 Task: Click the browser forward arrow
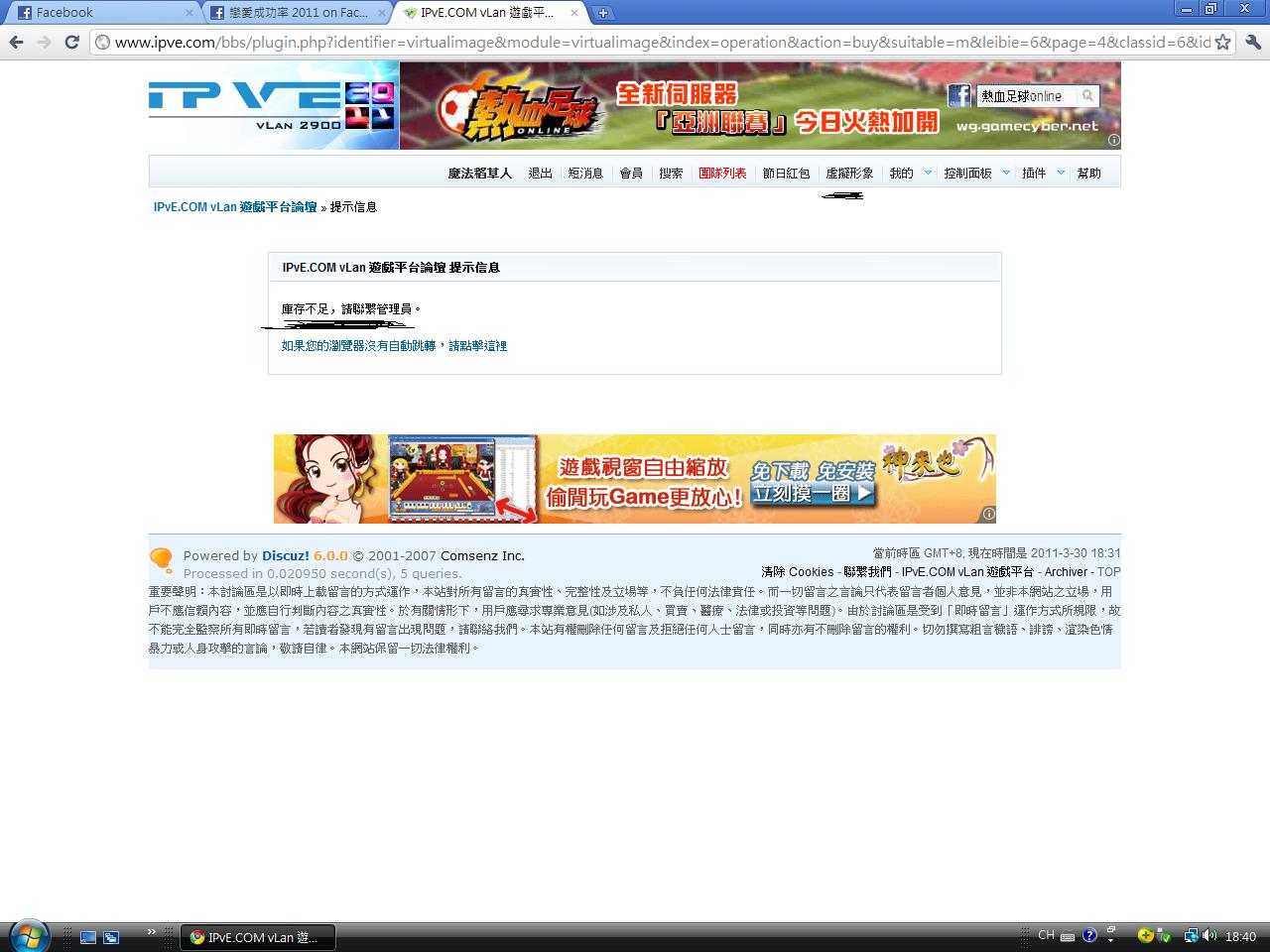pyautogui.click(x=44, y=42)
